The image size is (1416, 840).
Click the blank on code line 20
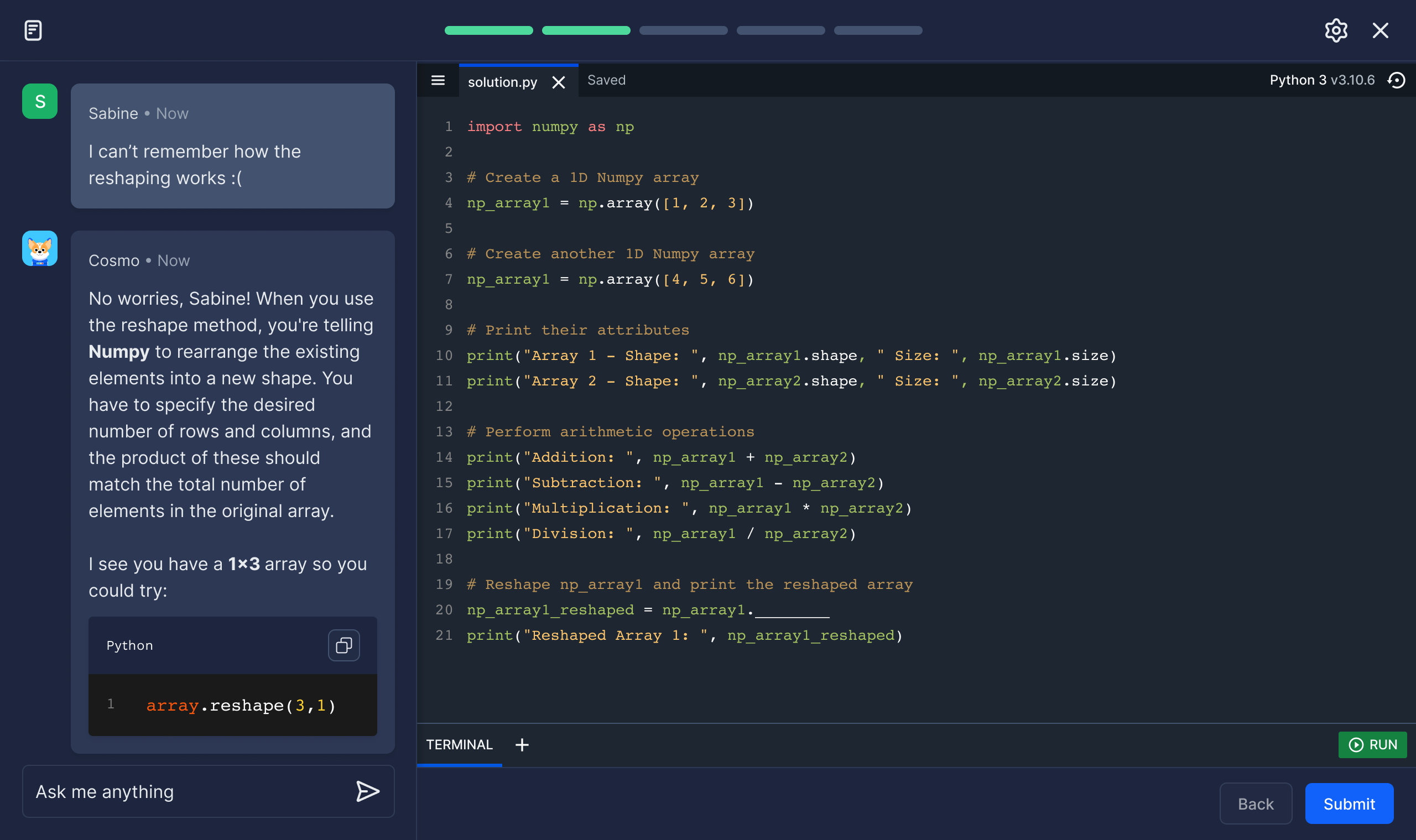pos(792,611)
